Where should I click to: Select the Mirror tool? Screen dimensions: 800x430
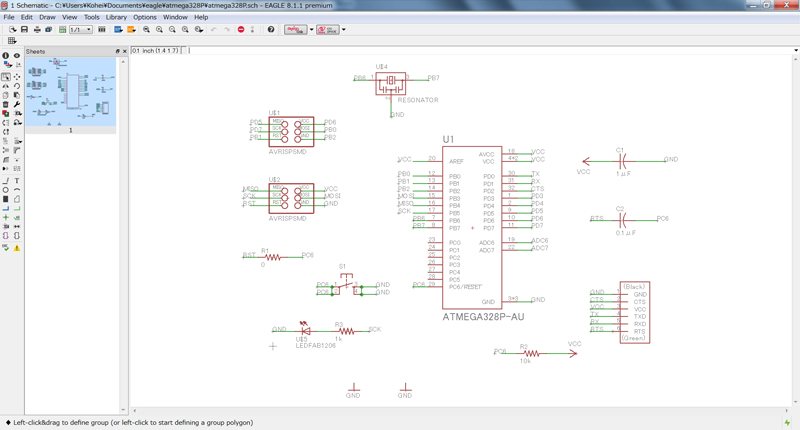[6, 86]
